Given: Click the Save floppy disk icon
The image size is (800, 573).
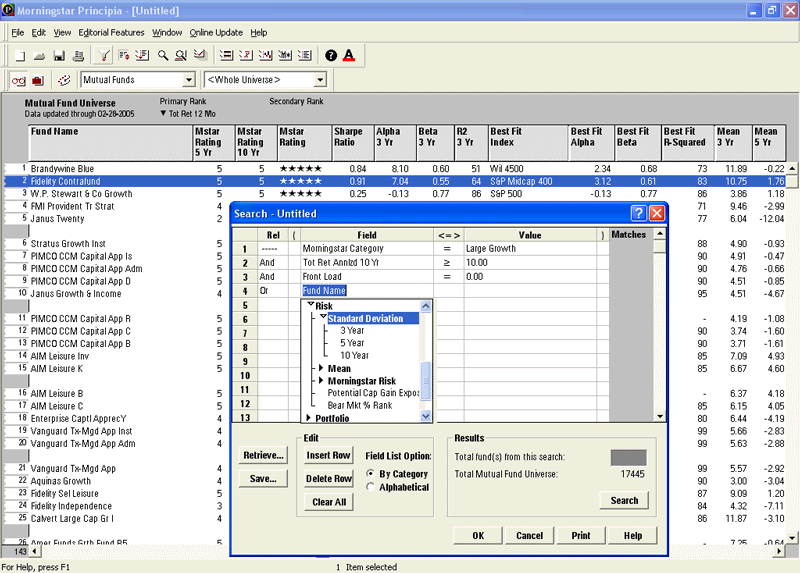Looking at the screenshot, I should click(59, 55).
